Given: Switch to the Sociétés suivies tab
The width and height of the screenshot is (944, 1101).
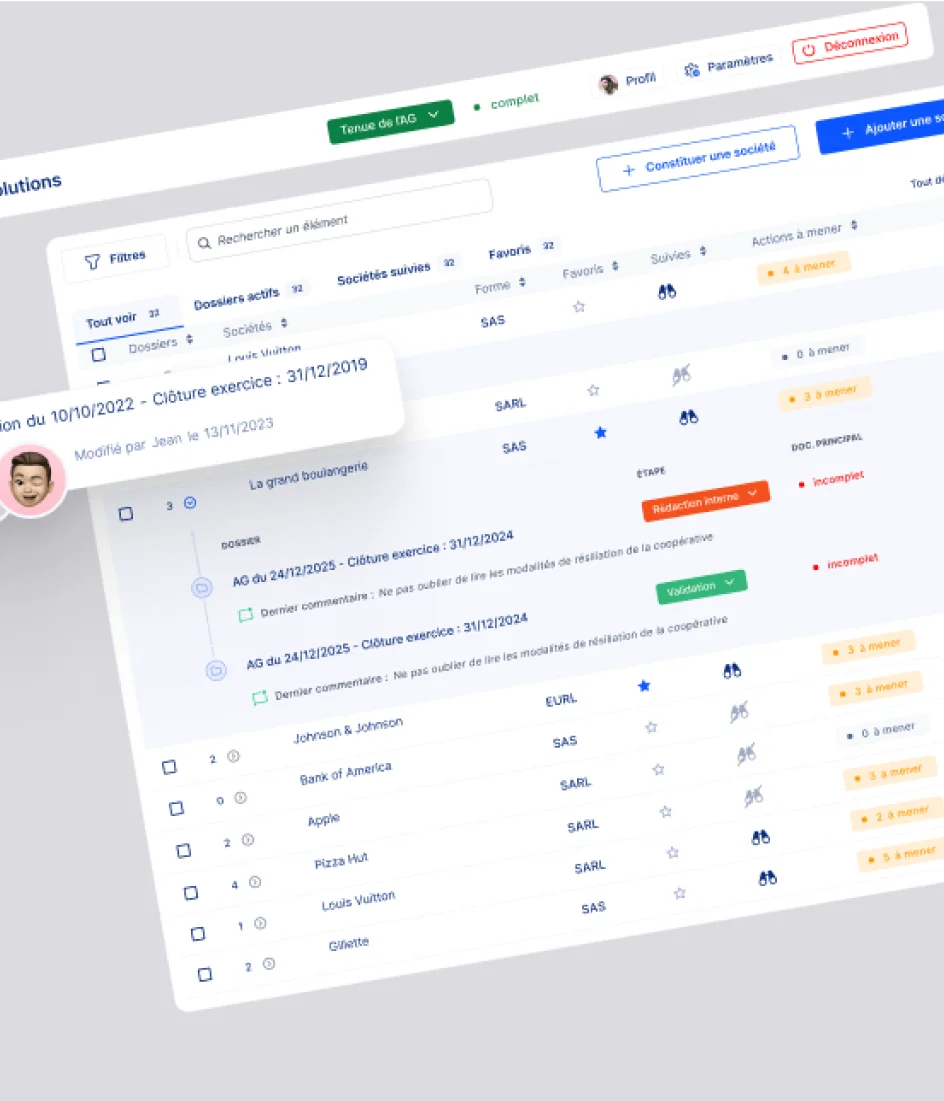Looking at the screenshot, I should 397,272.
